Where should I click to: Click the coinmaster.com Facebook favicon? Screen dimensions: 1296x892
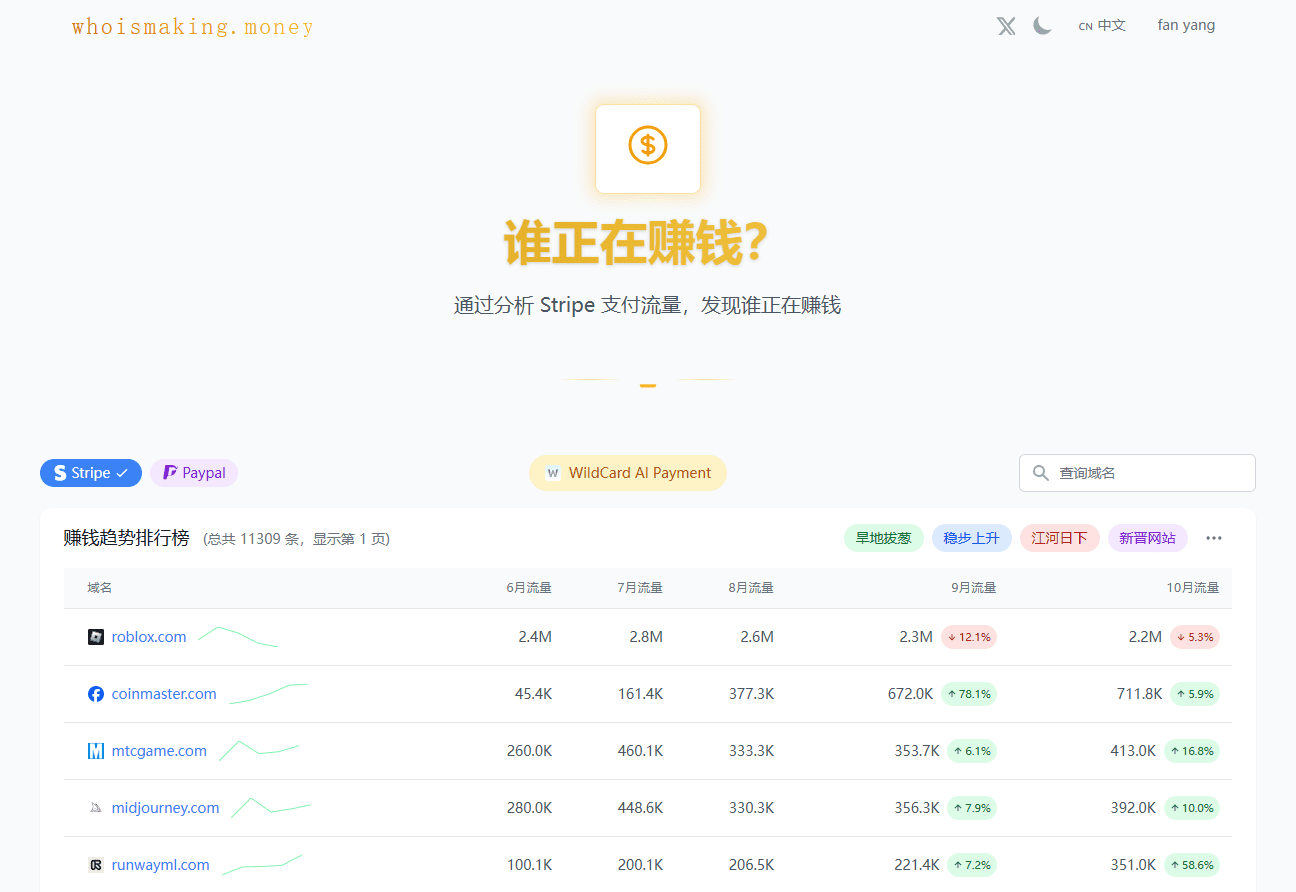(x=96, y=694)
